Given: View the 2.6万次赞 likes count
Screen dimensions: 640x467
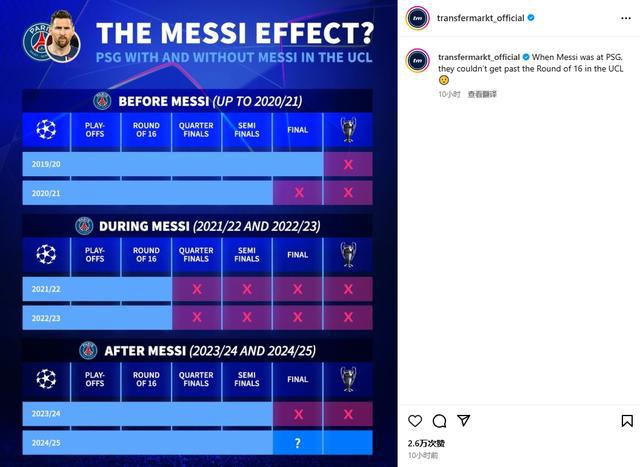Looking at the screenshot, I should [426, 443].
